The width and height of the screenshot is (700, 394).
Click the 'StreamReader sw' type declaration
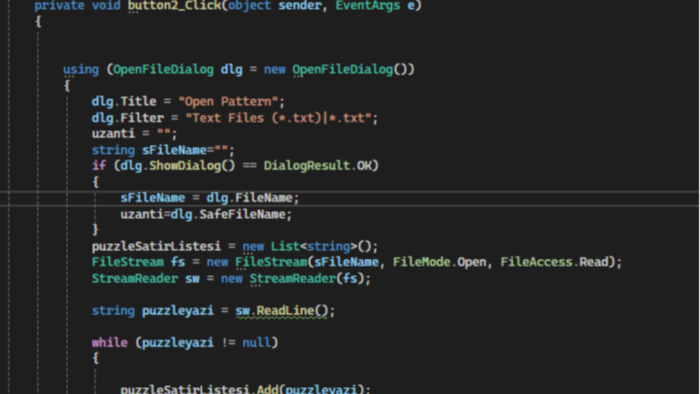145,279
